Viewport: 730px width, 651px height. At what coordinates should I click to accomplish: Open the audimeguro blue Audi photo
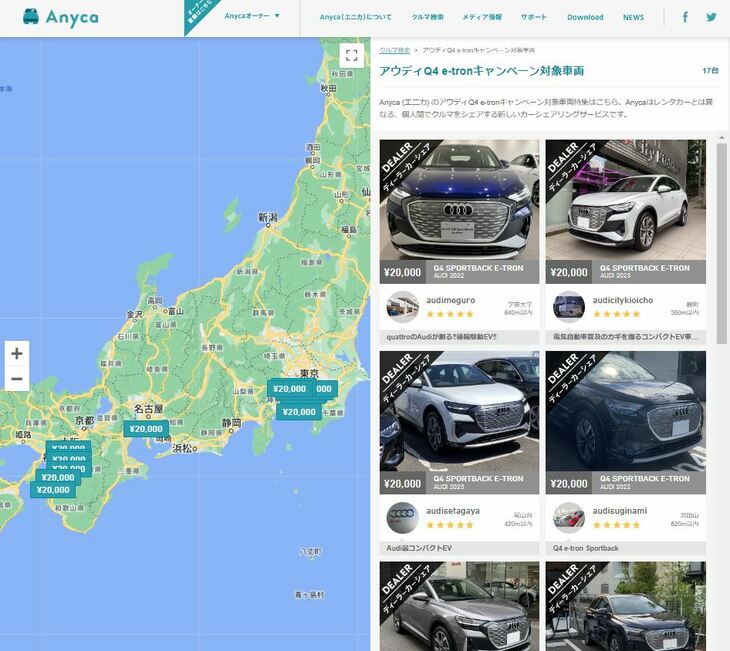(459, 200)
